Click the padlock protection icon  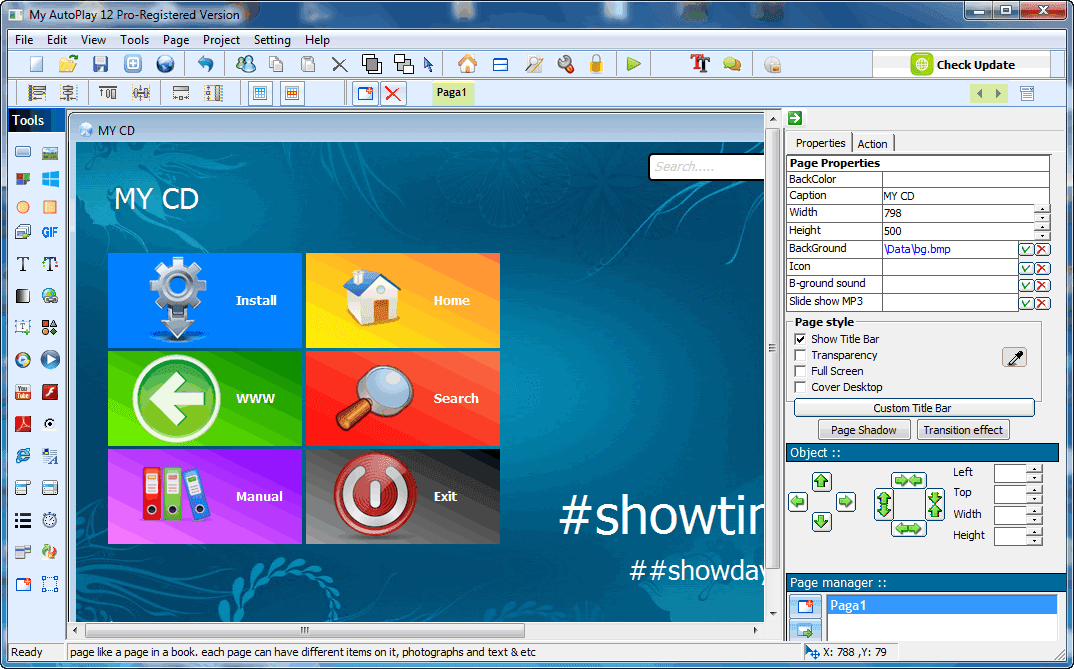point(597,64)
